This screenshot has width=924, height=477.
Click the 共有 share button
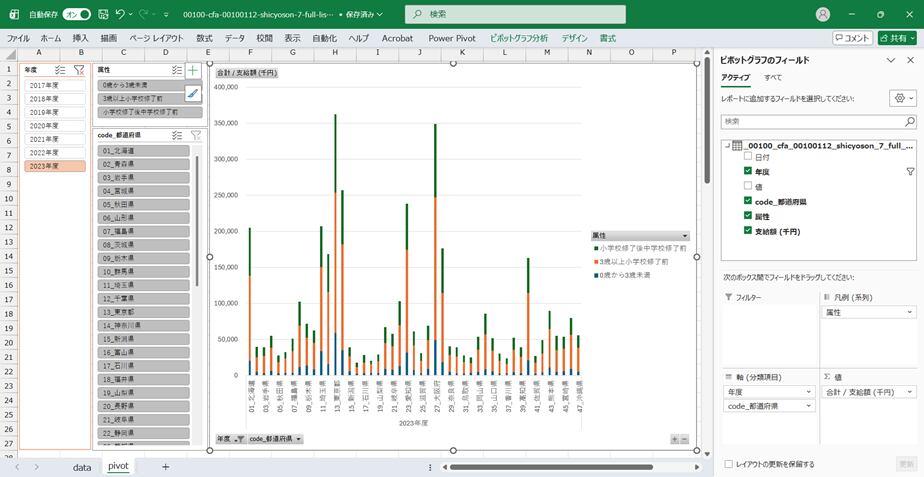click(x=896, y=37)
